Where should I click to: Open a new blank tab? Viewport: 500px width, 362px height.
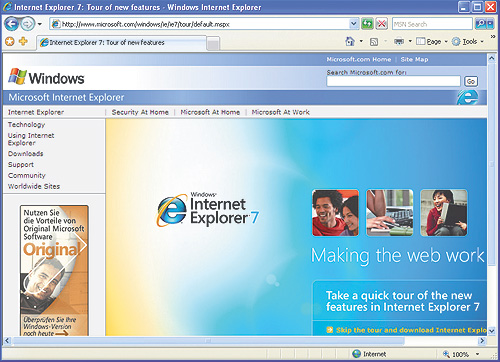213,44
